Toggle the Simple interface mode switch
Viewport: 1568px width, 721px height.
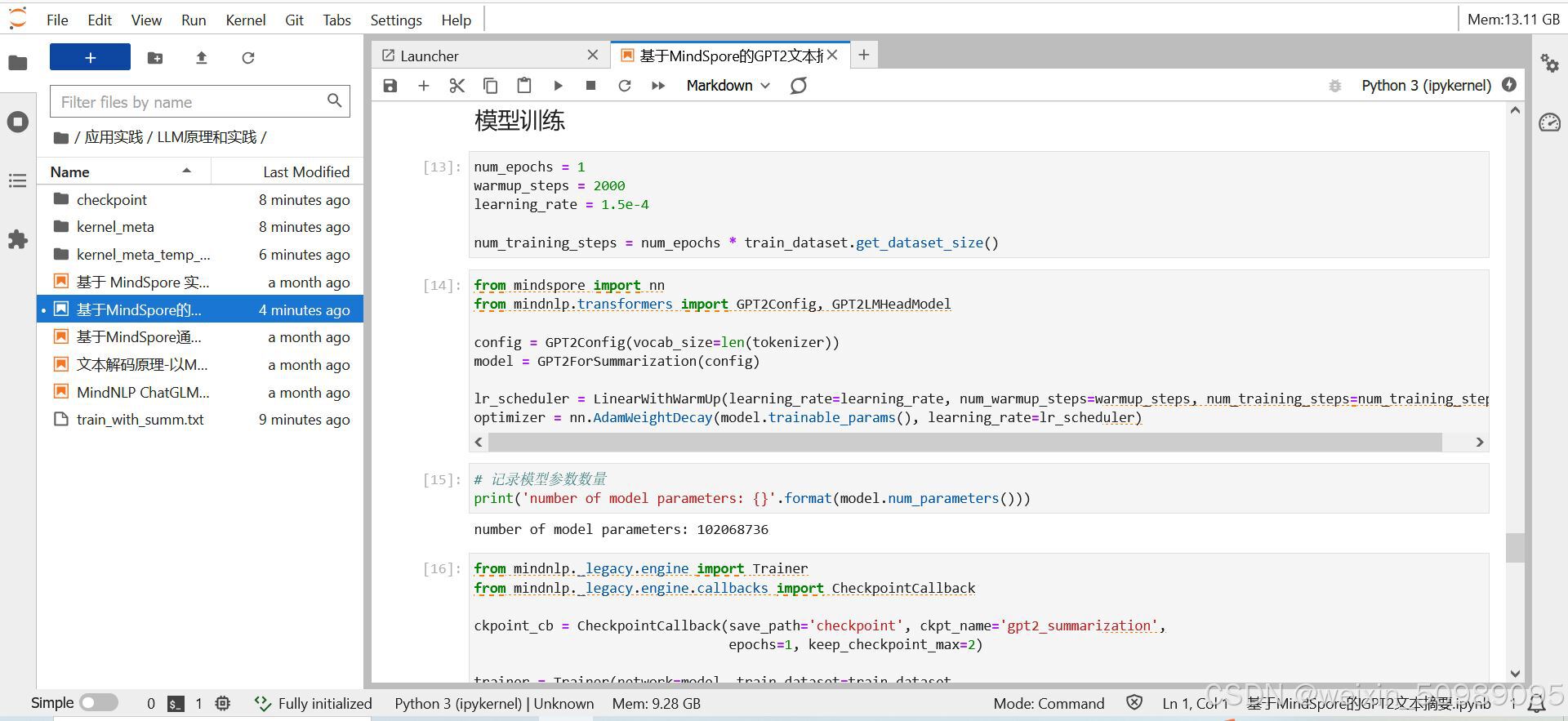99,703
